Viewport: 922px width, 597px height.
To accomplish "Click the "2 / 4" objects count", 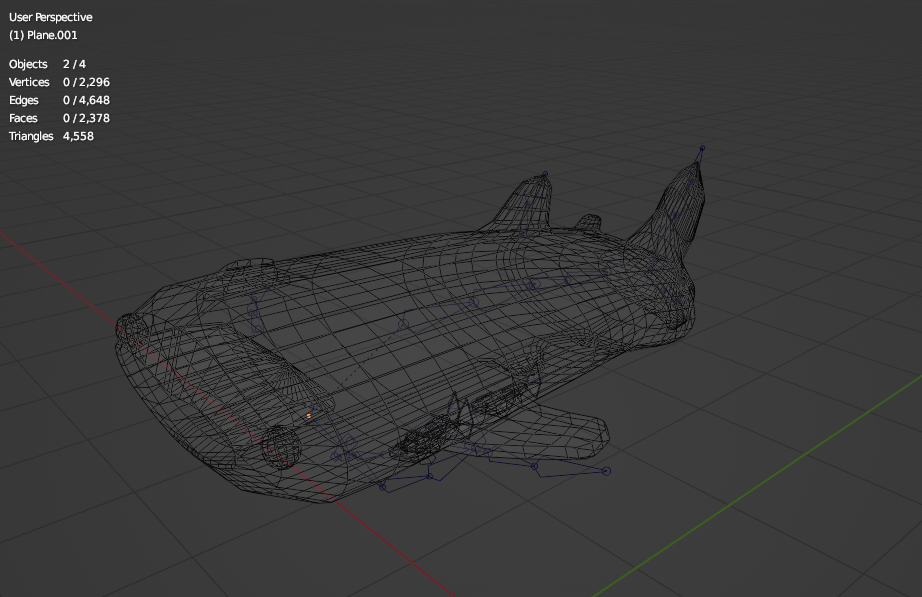I will click(74, 64).
